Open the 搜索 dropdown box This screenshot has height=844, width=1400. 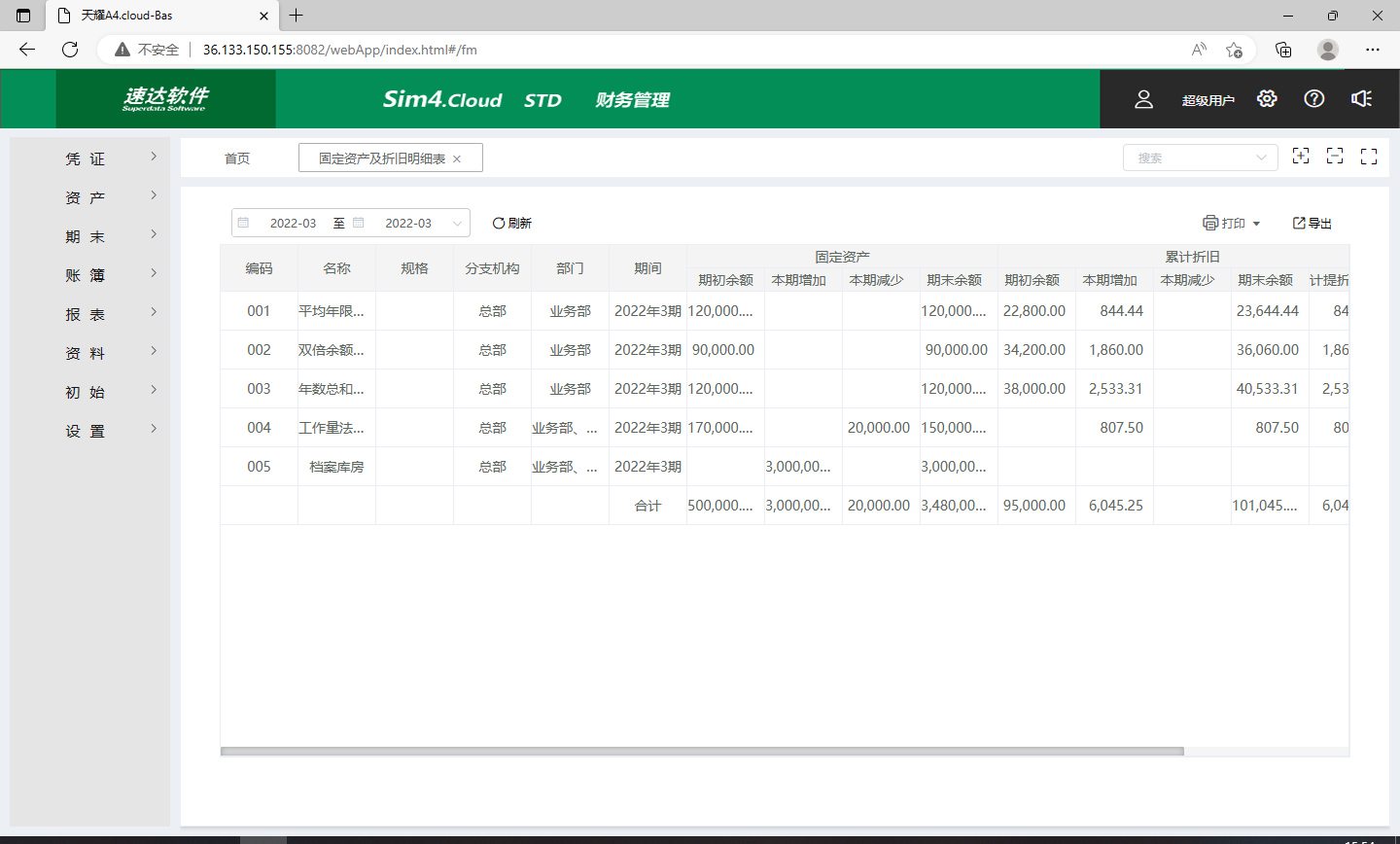(x=1200, y=158)
